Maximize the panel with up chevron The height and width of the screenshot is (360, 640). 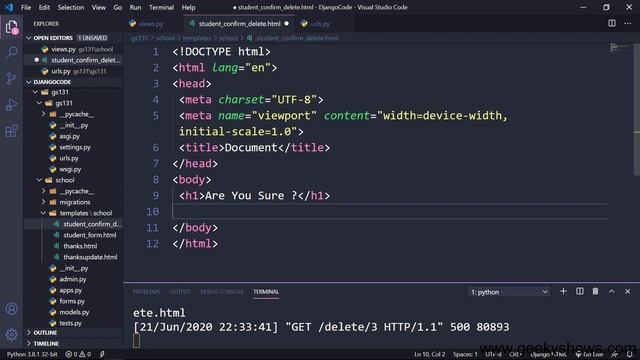(x=611, y=291)
